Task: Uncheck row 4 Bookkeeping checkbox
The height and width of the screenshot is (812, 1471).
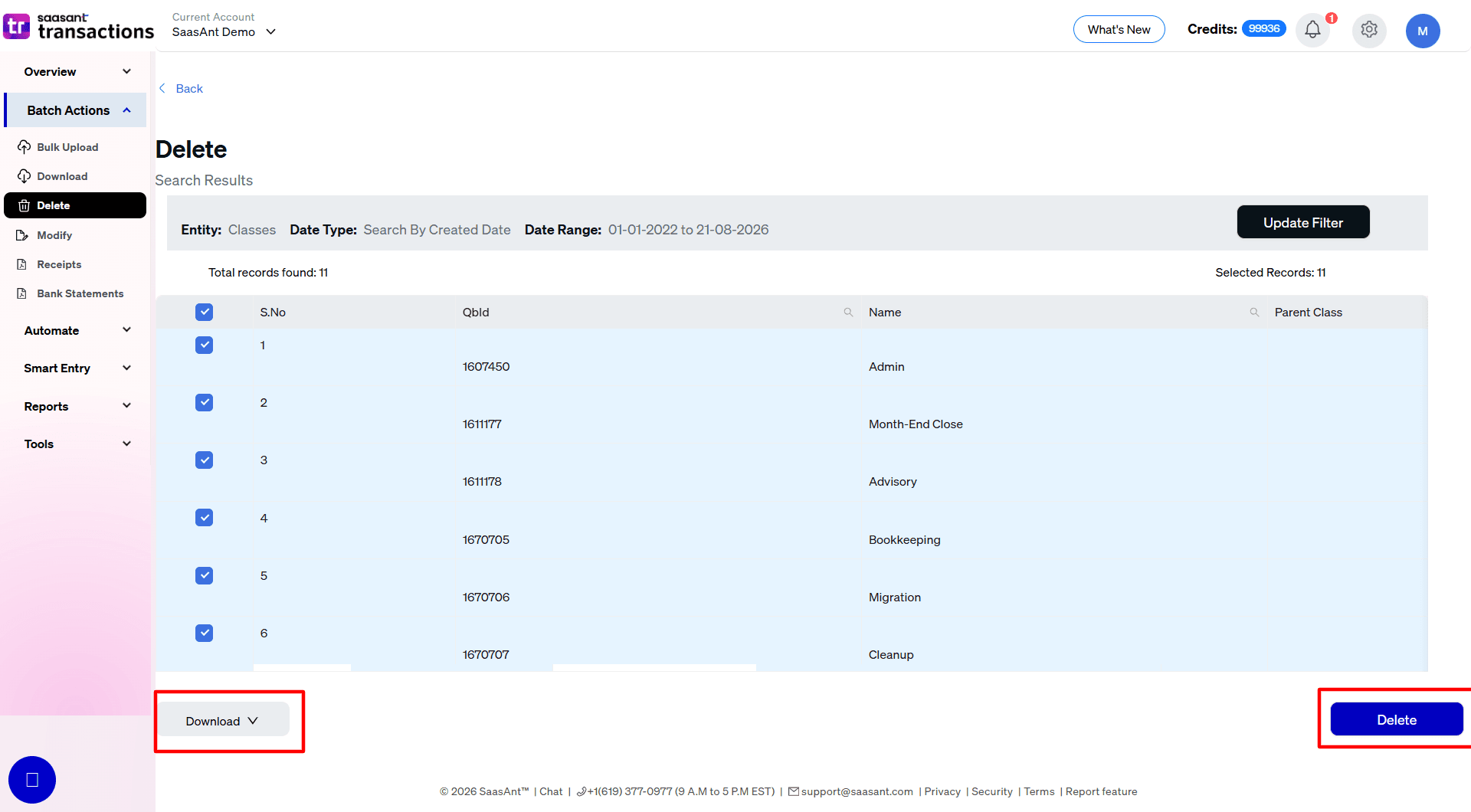Action: [204, 517]
